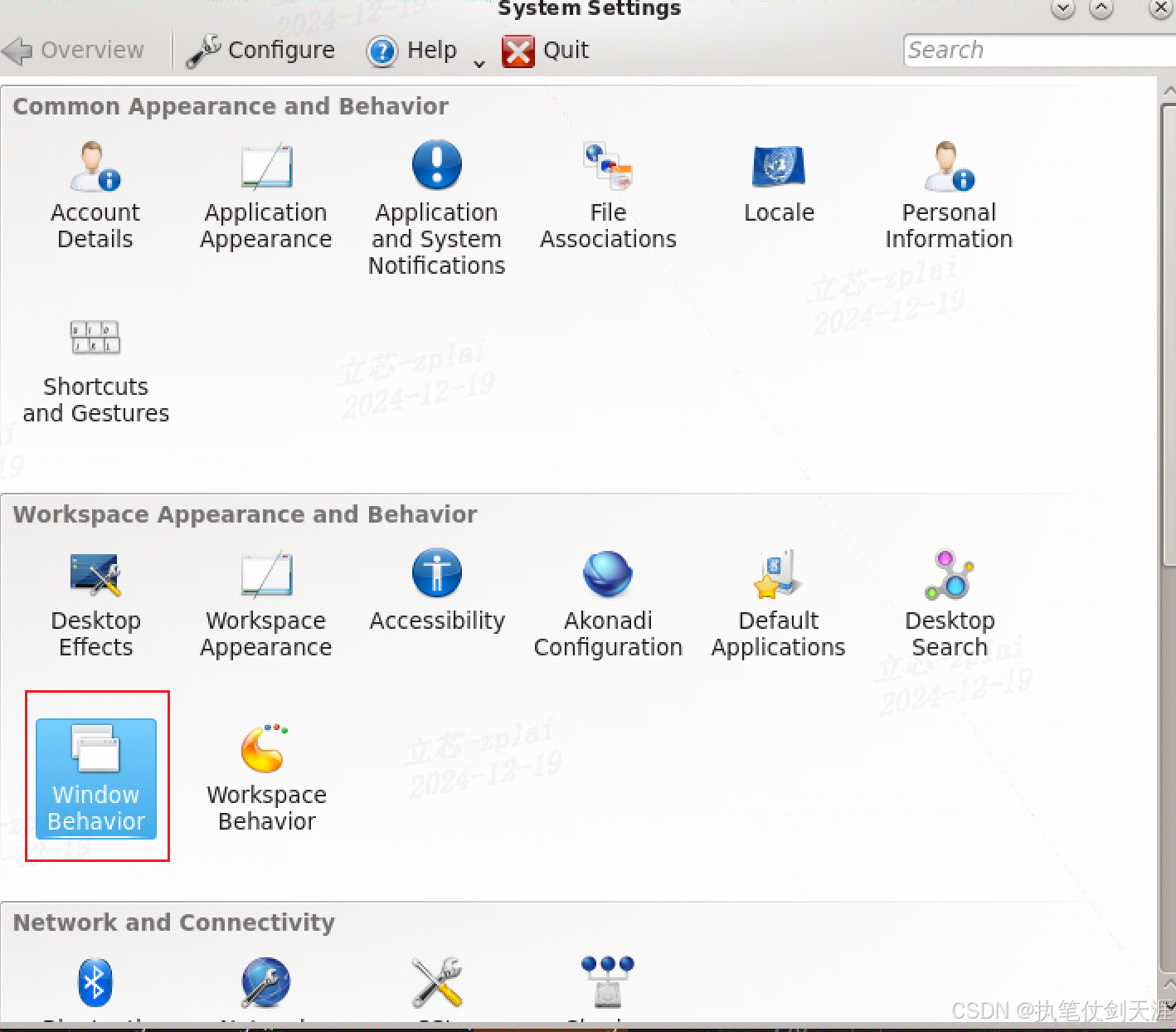Open the three-blue-nodes sharing icon
Viewport: 1176px width, 1032px height.
click(608, 981)
